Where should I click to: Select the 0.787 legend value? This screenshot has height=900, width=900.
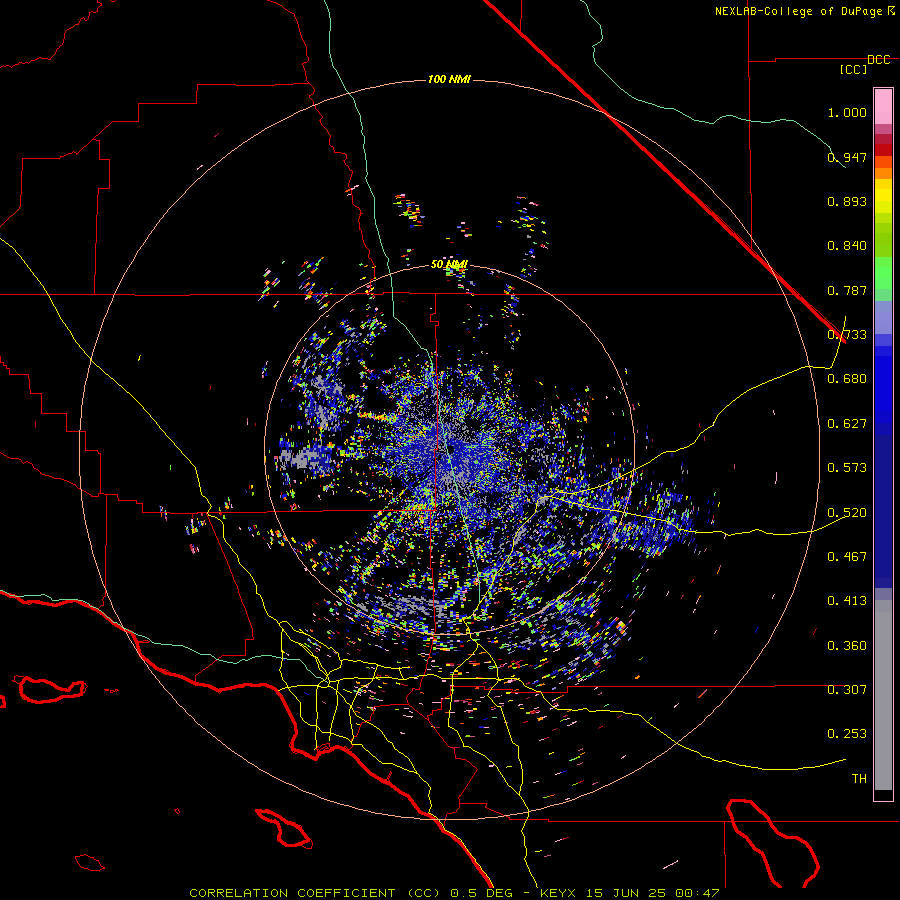(x=847, y=290)
